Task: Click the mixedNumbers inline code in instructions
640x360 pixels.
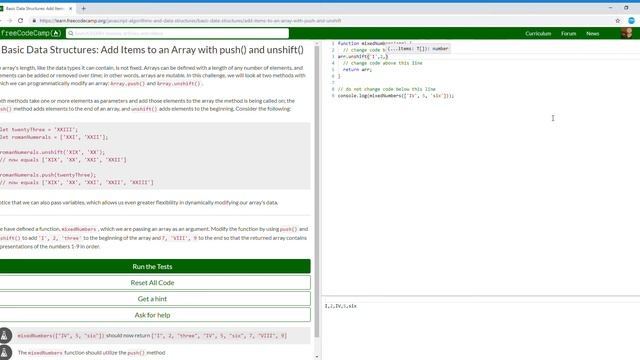Action: tap(79, 229)
